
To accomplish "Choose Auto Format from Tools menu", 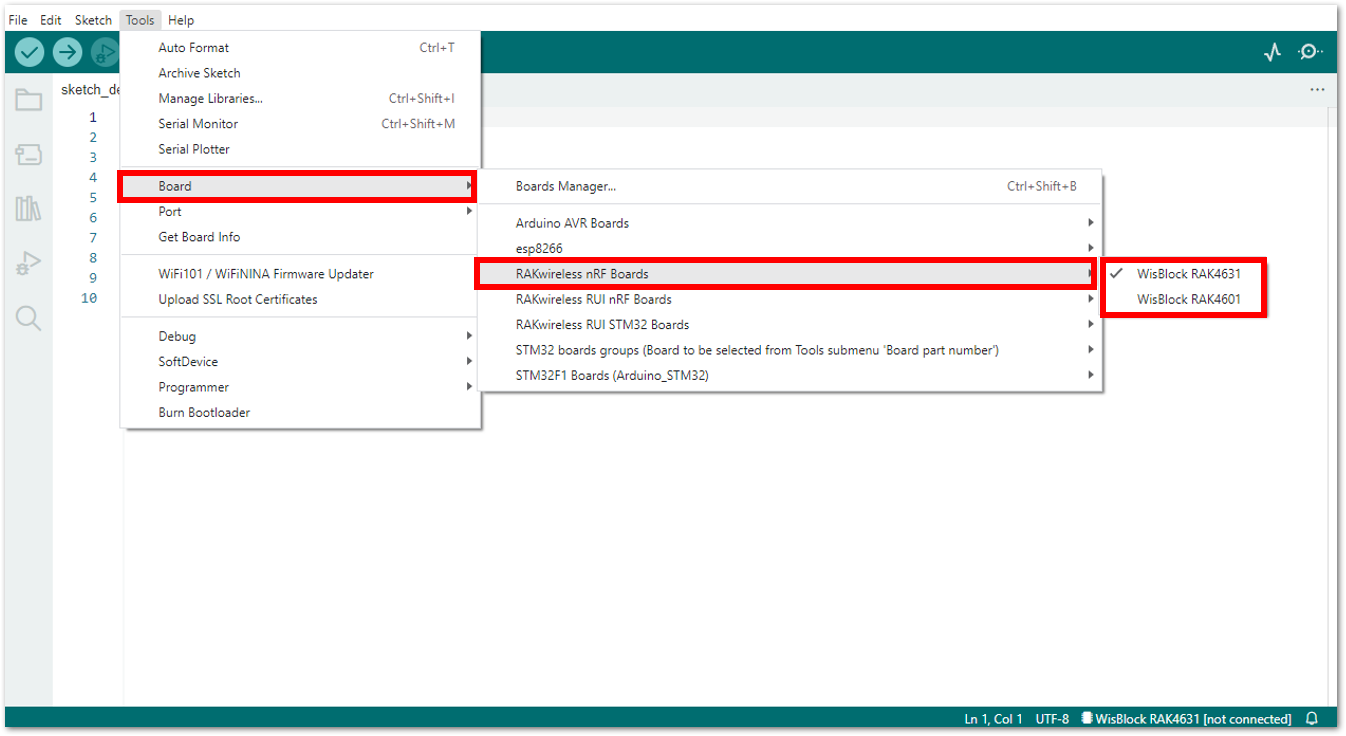I will (x=299, y=48).
